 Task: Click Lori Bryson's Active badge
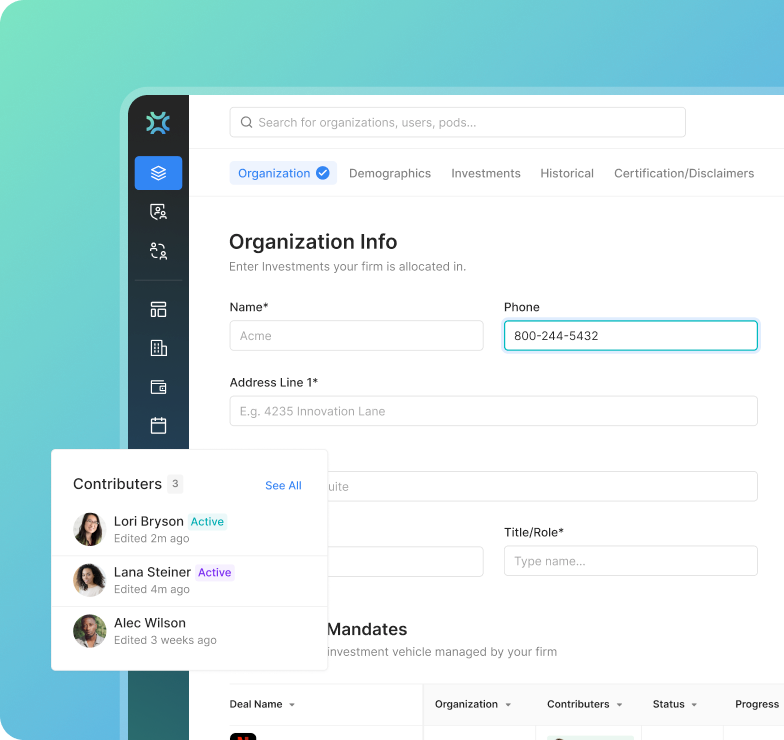tap(208, 522)
